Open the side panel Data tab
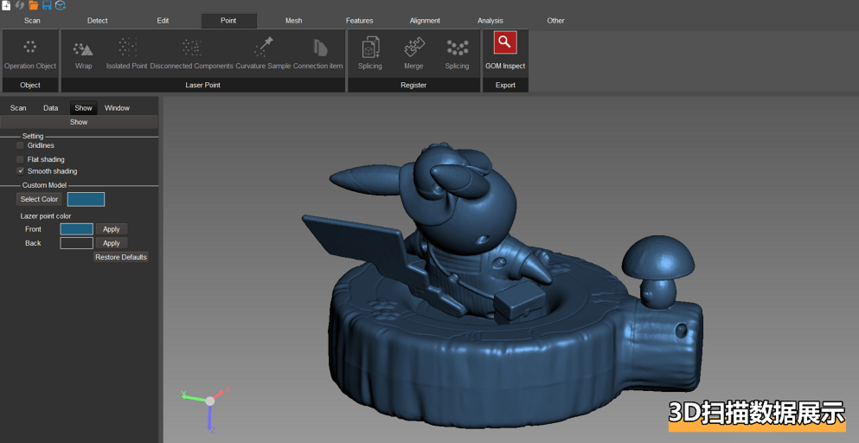Screen dimensions: 859x443 (x=50, y=108)
